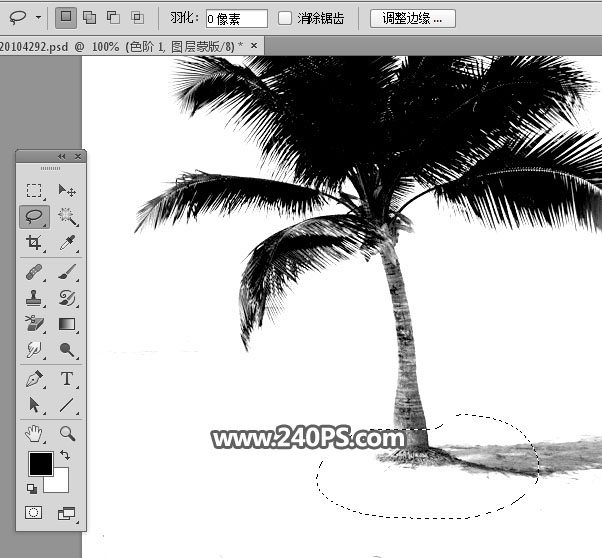Enable Add to Selection mode
Image resolution: width=602 pixels, height=558 pixels.
[x=89, y=17]
